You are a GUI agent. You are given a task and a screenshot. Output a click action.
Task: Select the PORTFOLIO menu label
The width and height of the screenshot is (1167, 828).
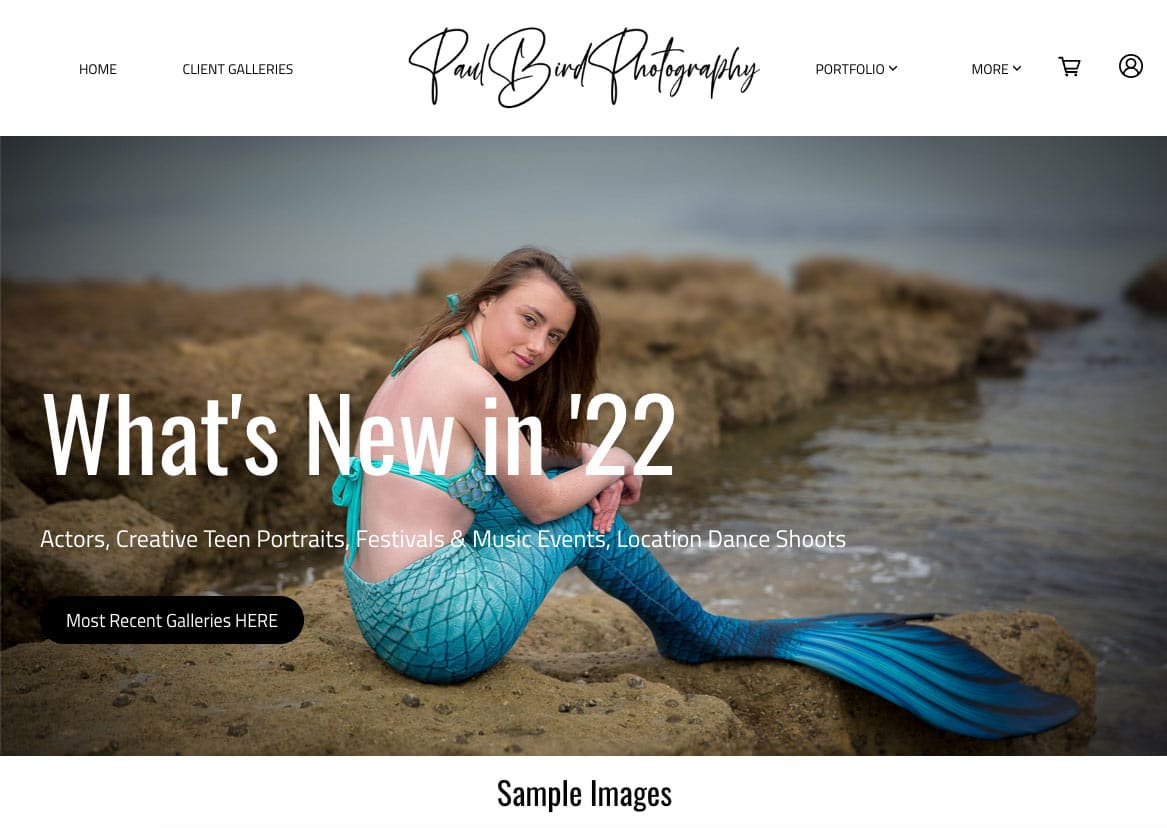tap(849, 69)
